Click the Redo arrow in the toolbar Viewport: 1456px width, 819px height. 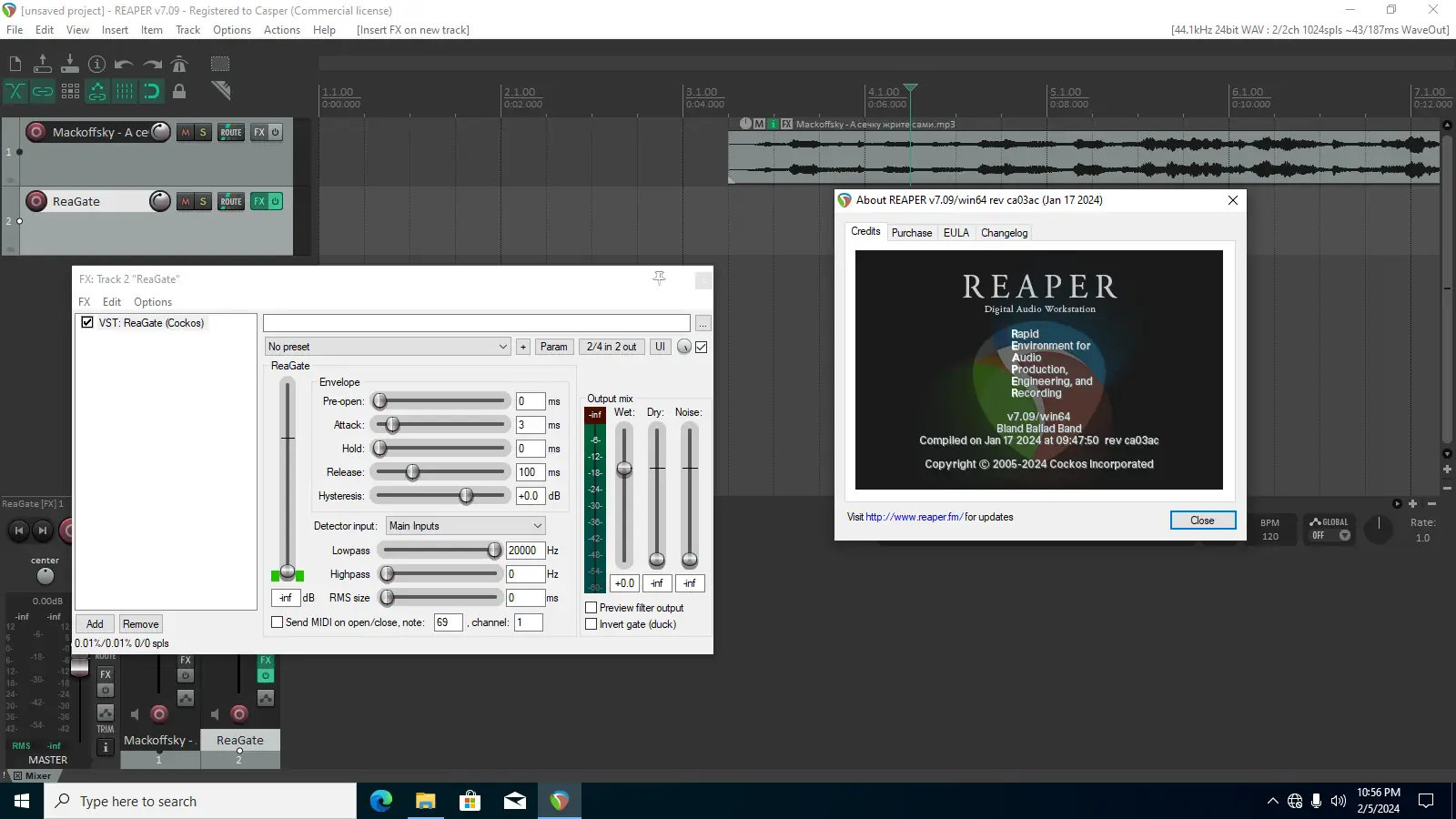(x=152, y=64)
